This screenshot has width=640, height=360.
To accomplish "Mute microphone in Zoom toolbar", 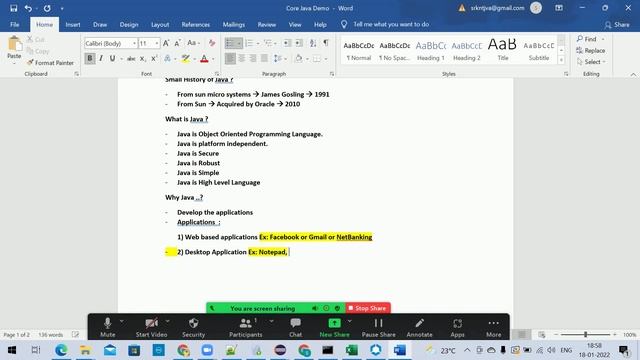I will 108,327.
